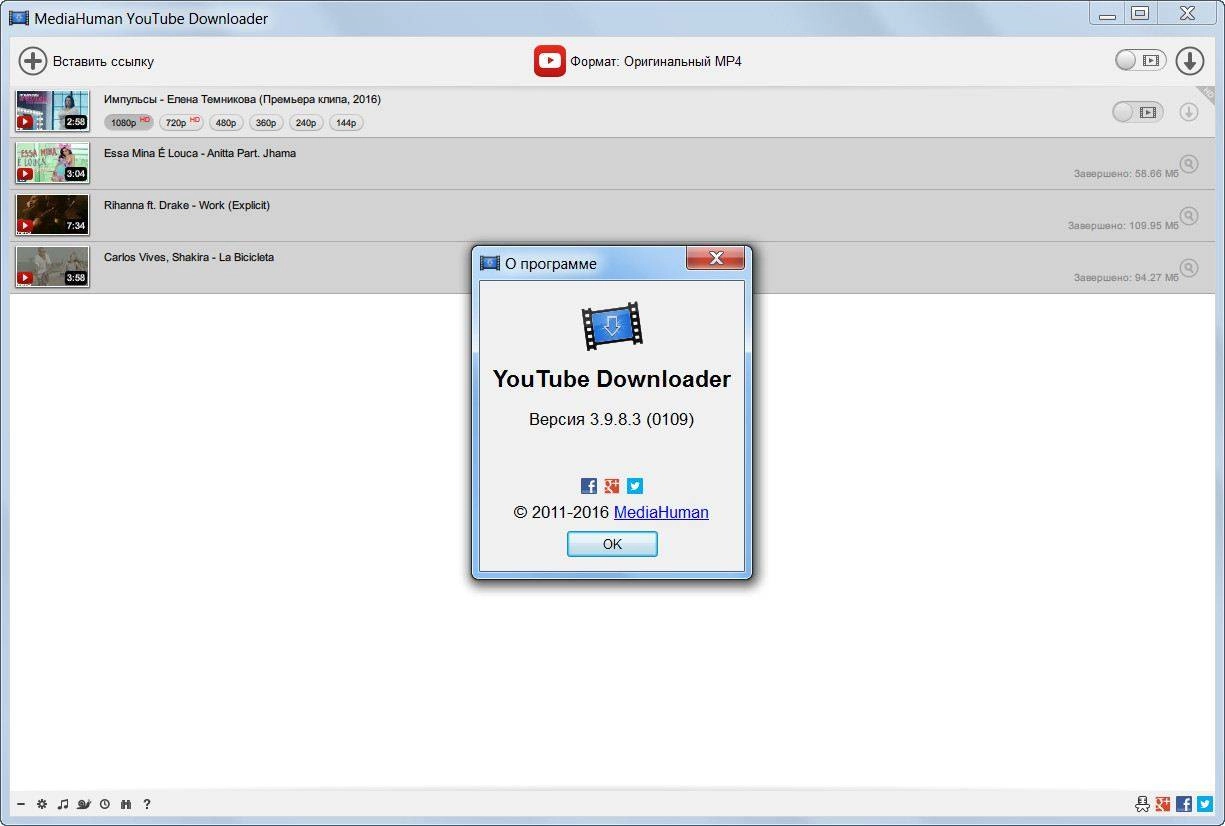The height and width of the screenshot is (826, 1225).
Task: Maximize the MediaHuman YouTube Downloader window
Action: (x=1139, y=13)
